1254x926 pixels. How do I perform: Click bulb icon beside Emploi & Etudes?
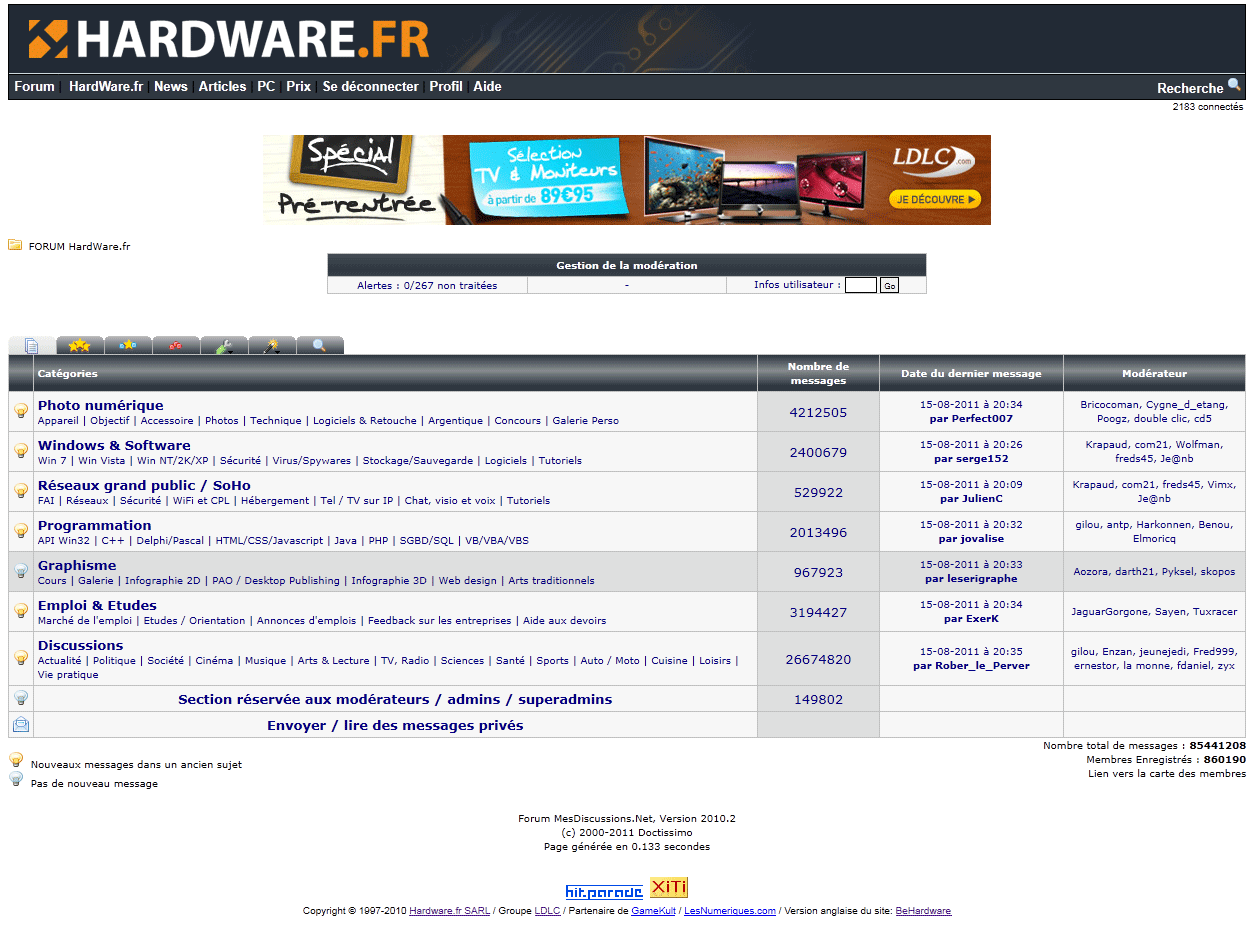tap(21, 611)
